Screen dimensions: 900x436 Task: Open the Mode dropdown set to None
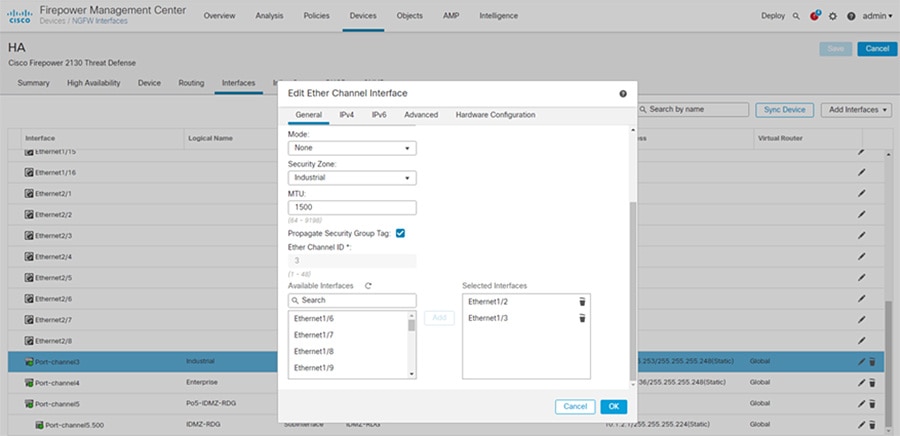[352, 147]
